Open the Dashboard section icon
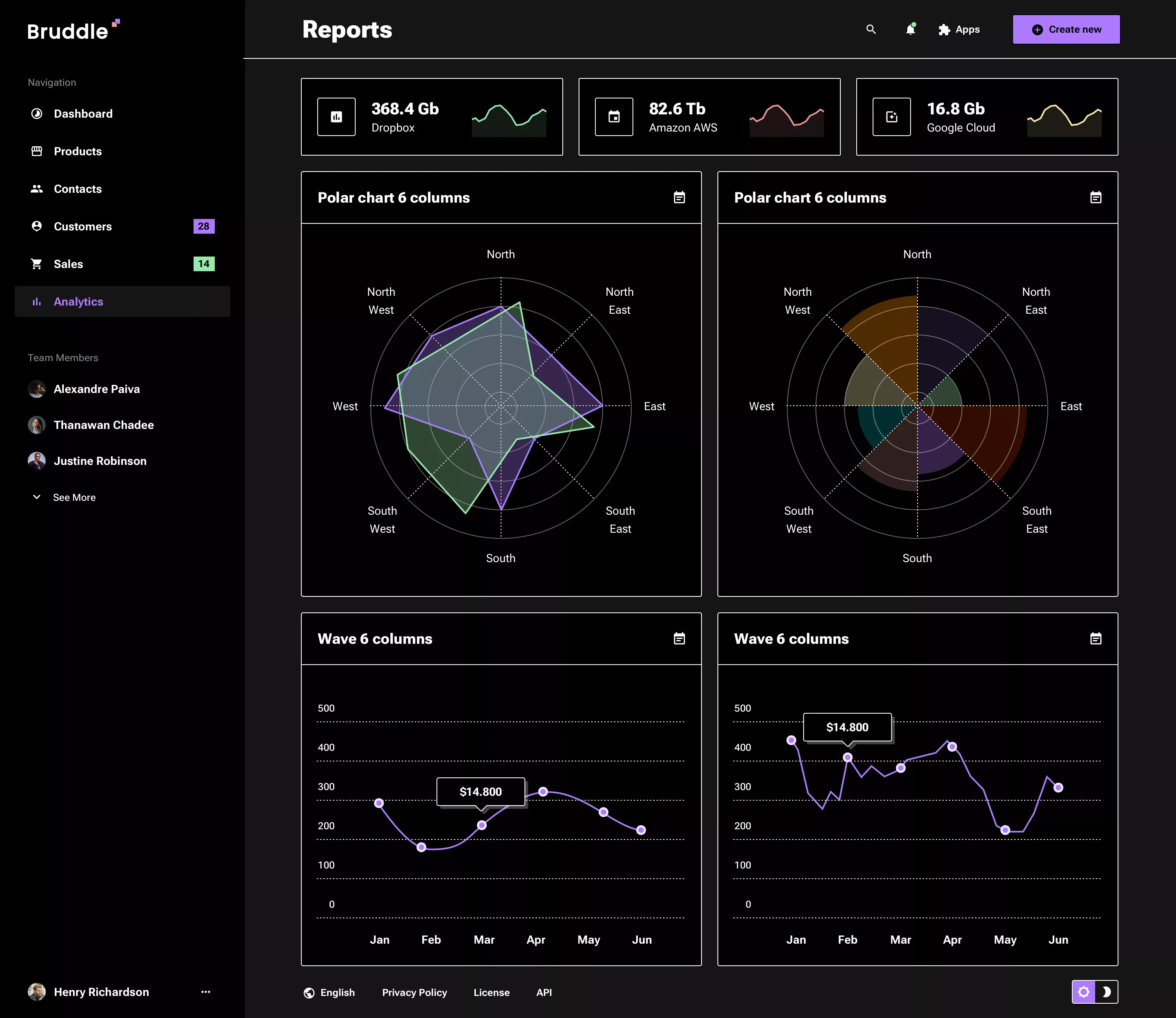The height and width of the screenshot is (1018, 1176). pos(36,113)
